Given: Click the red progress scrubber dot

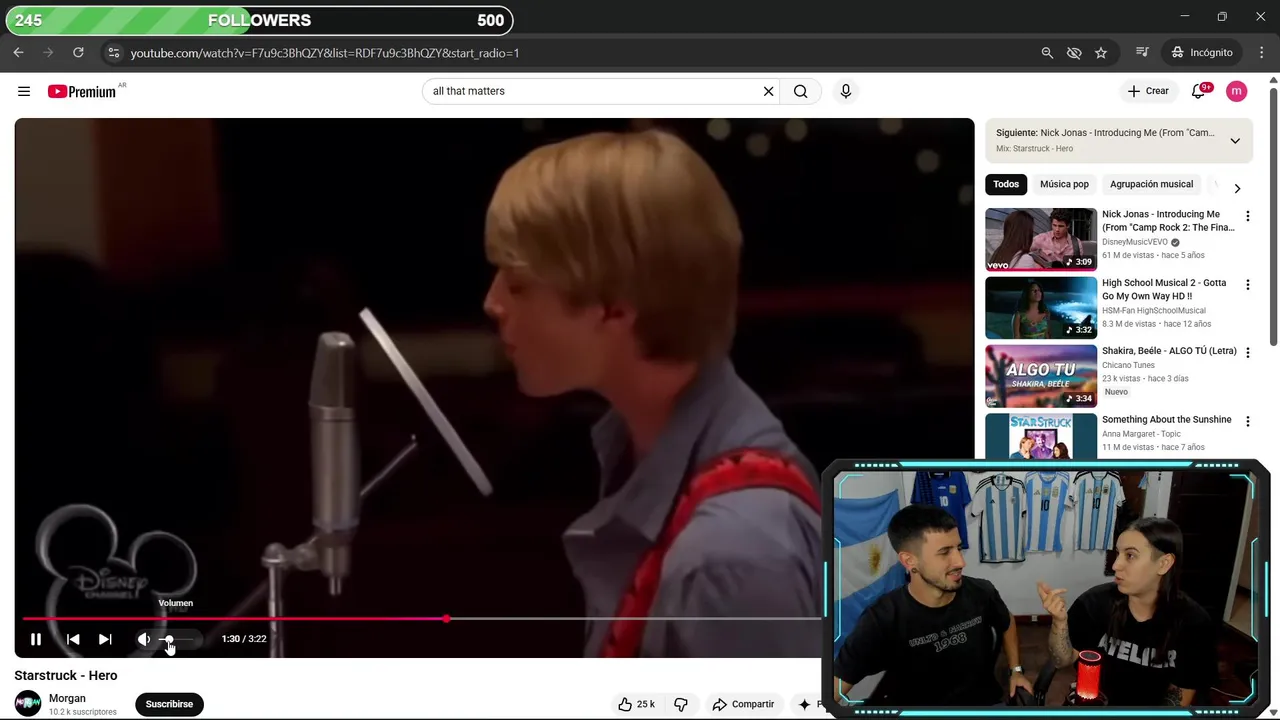Looking at the screenshot, I should pyautogui.click(x=447, y=619).
